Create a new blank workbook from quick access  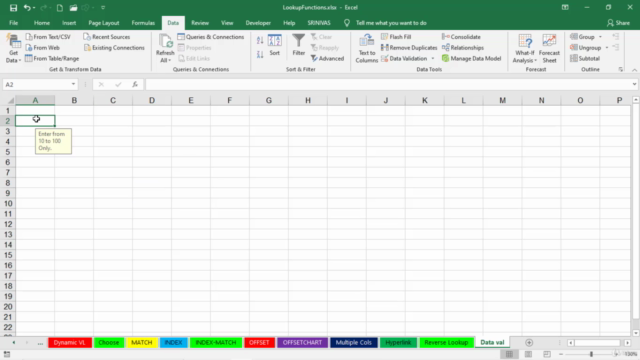pyautogui.click(x=60, y=8)
